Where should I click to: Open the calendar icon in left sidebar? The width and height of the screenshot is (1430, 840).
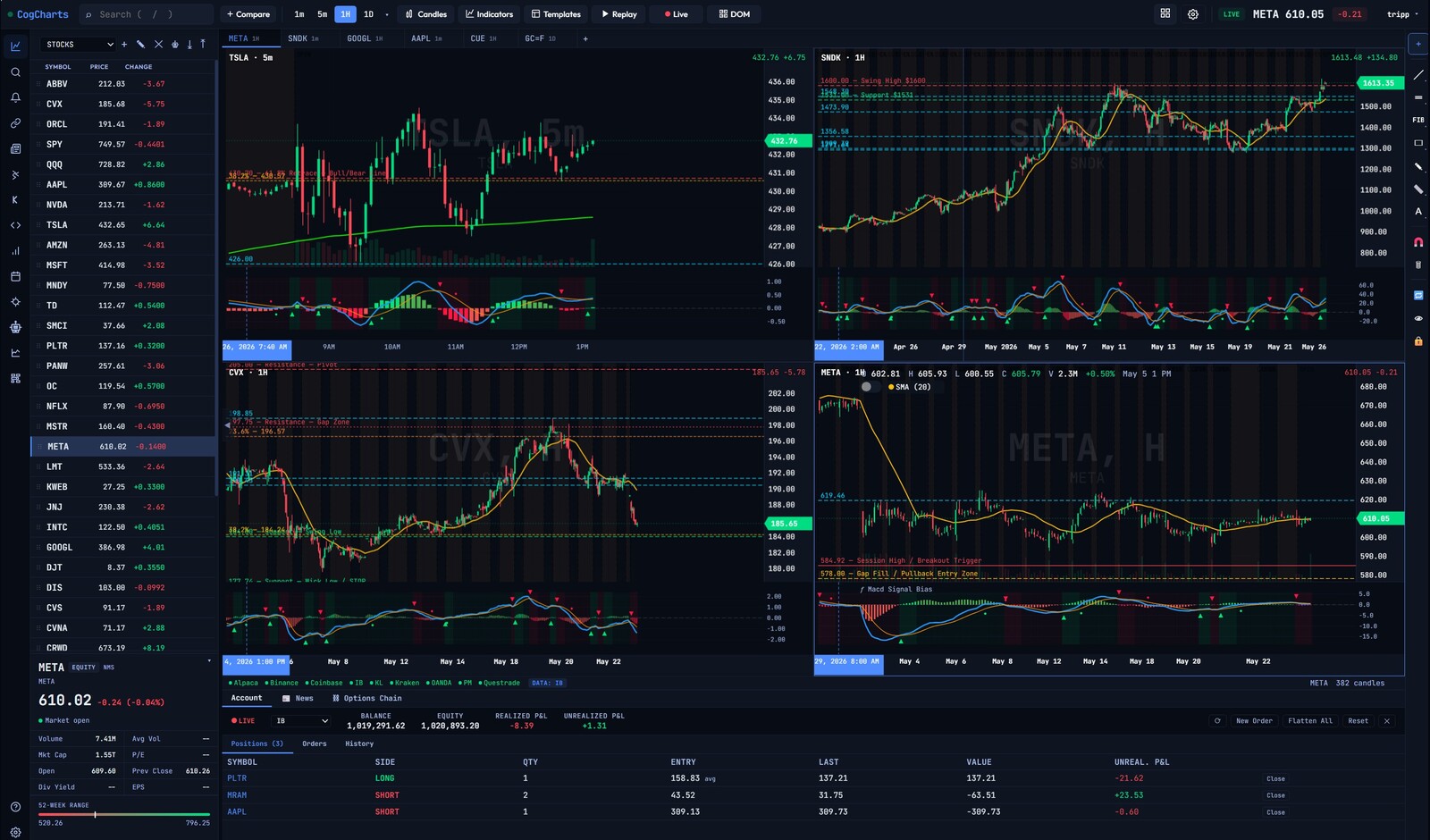pos(15,277)
